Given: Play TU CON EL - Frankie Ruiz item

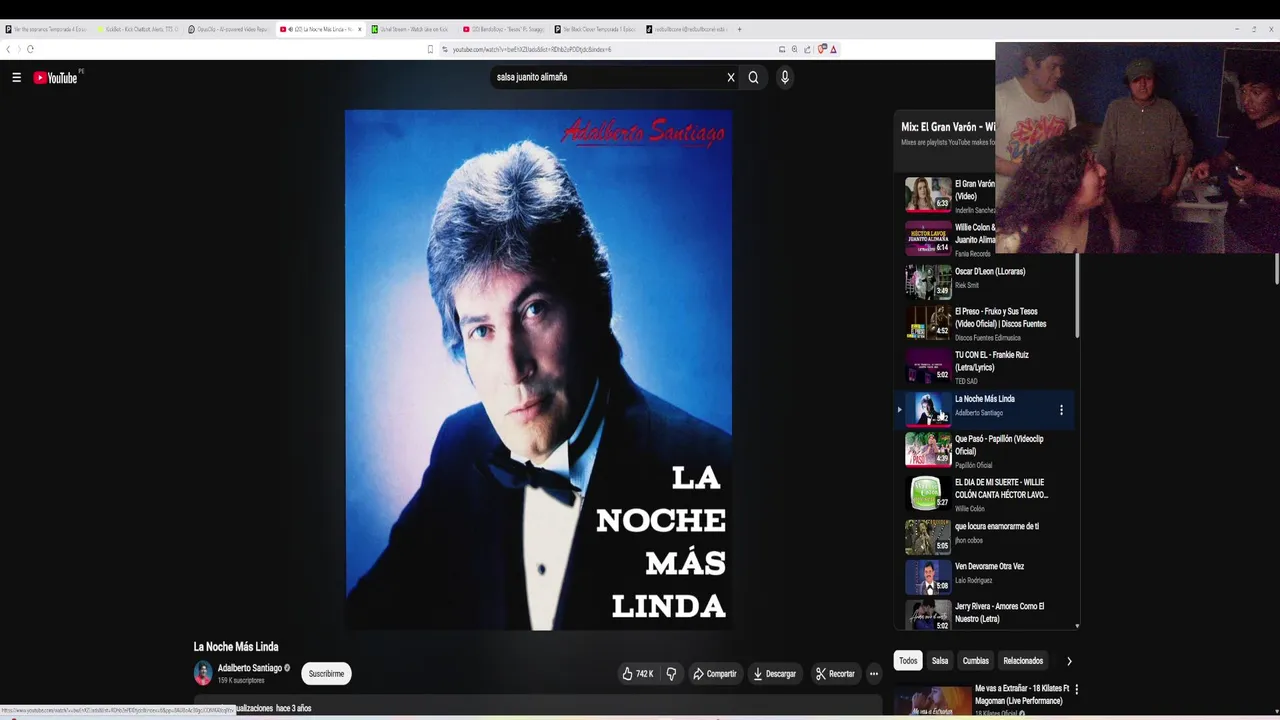Looking at the screenshot, I should [x=985, y=367].
